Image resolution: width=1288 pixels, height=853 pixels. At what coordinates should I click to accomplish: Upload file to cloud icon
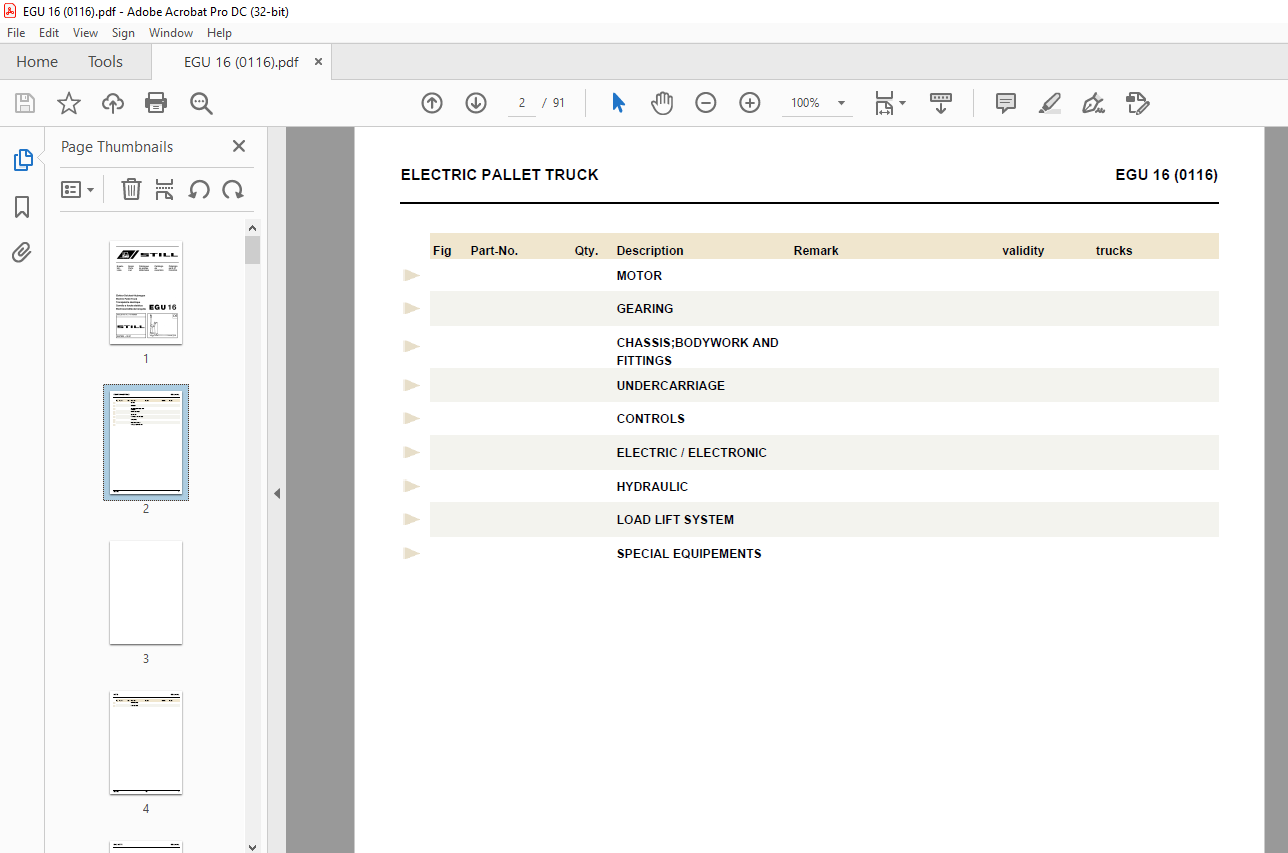click(113, 103)
